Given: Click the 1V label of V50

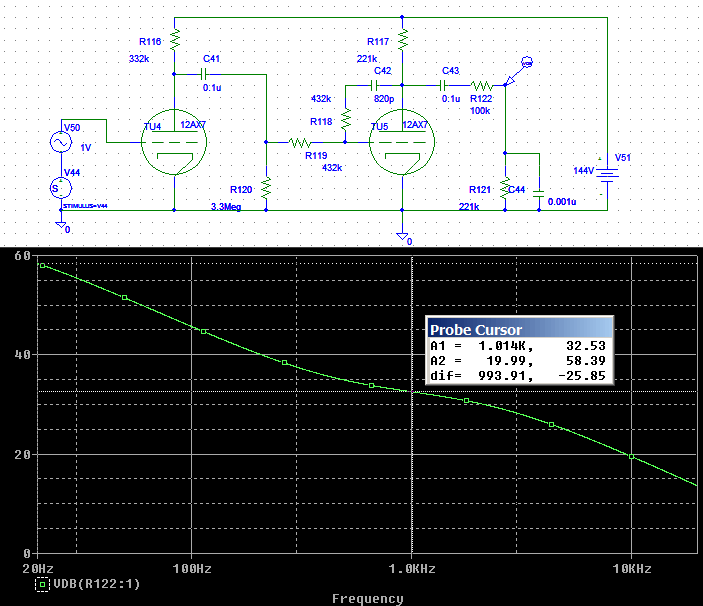Looking at the screenshot, I should 86,147.
